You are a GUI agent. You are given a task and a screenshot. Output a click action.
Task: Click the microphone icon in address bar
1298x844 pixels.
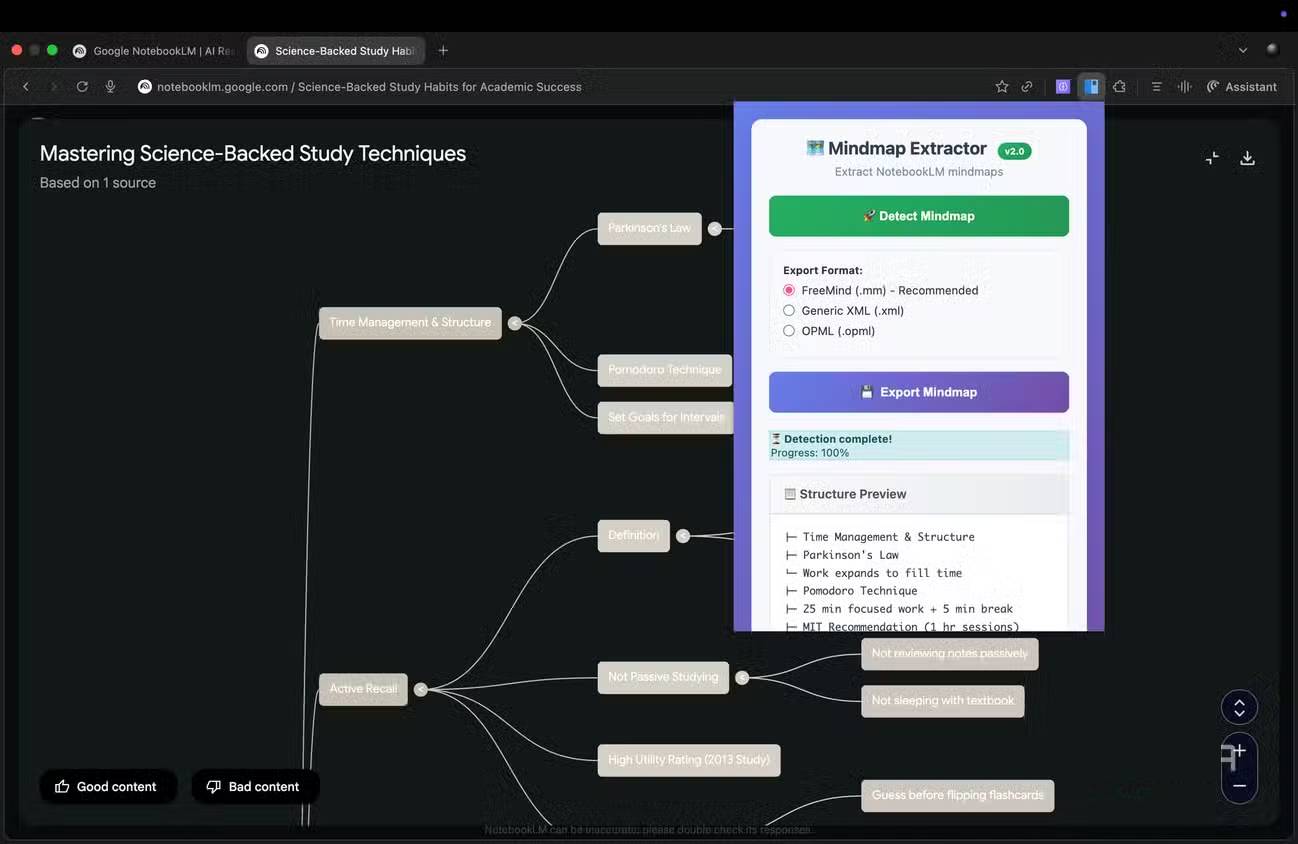(x=111, y=87)
